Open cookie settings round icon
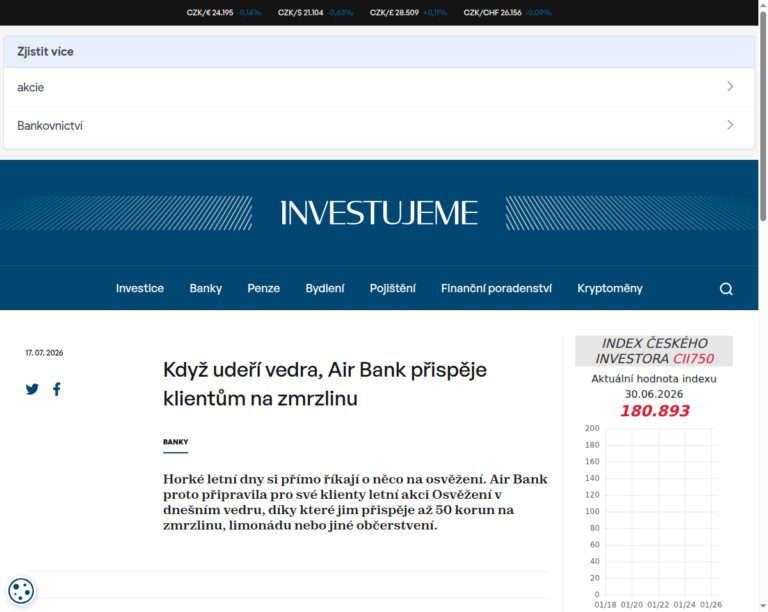The image size is (768, 612). click(x=21, y=590)
